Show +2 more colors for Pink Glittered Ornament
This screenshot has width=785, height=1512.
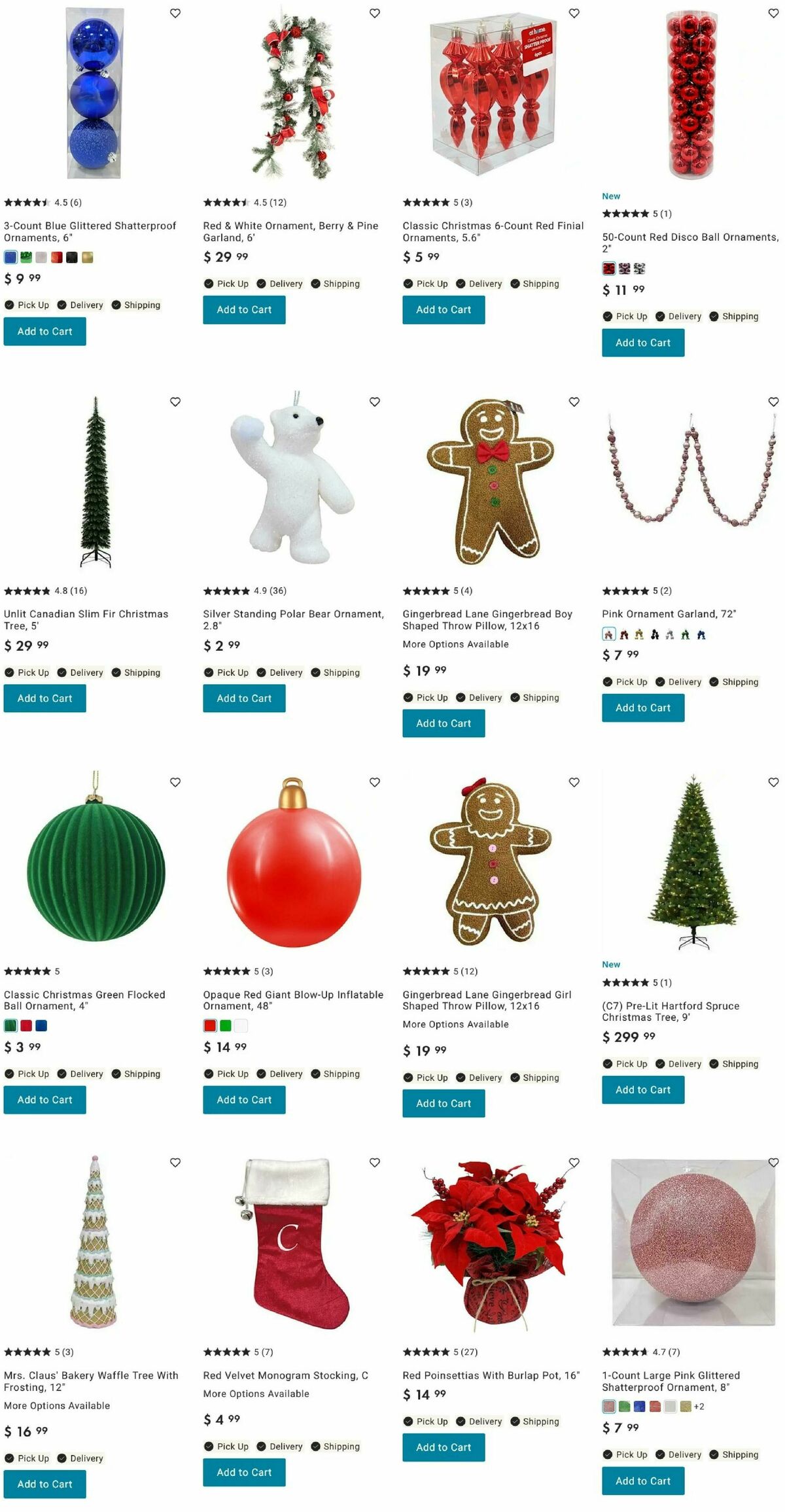(x=699, y=1406)
